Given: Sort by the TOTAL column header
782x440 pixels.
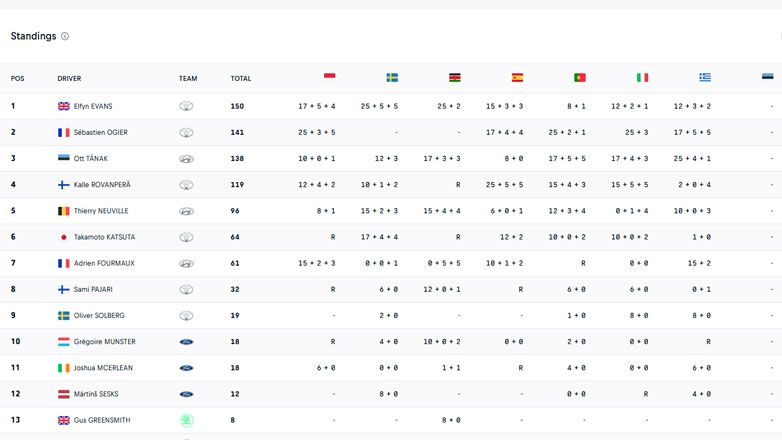Looking at the screenshot, I should tap(241, 78).
